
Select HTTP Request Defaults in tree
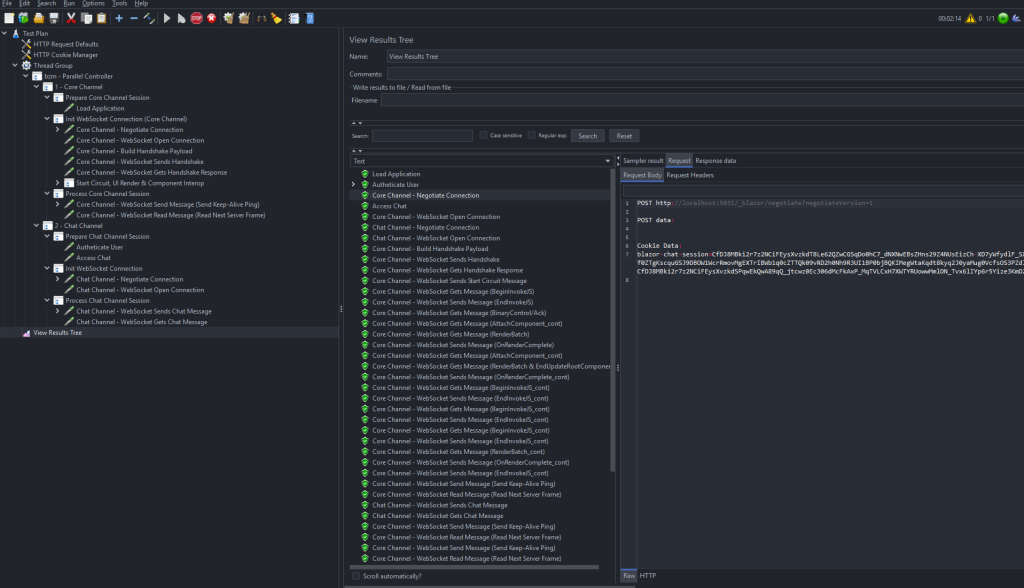tap(66, 44)
